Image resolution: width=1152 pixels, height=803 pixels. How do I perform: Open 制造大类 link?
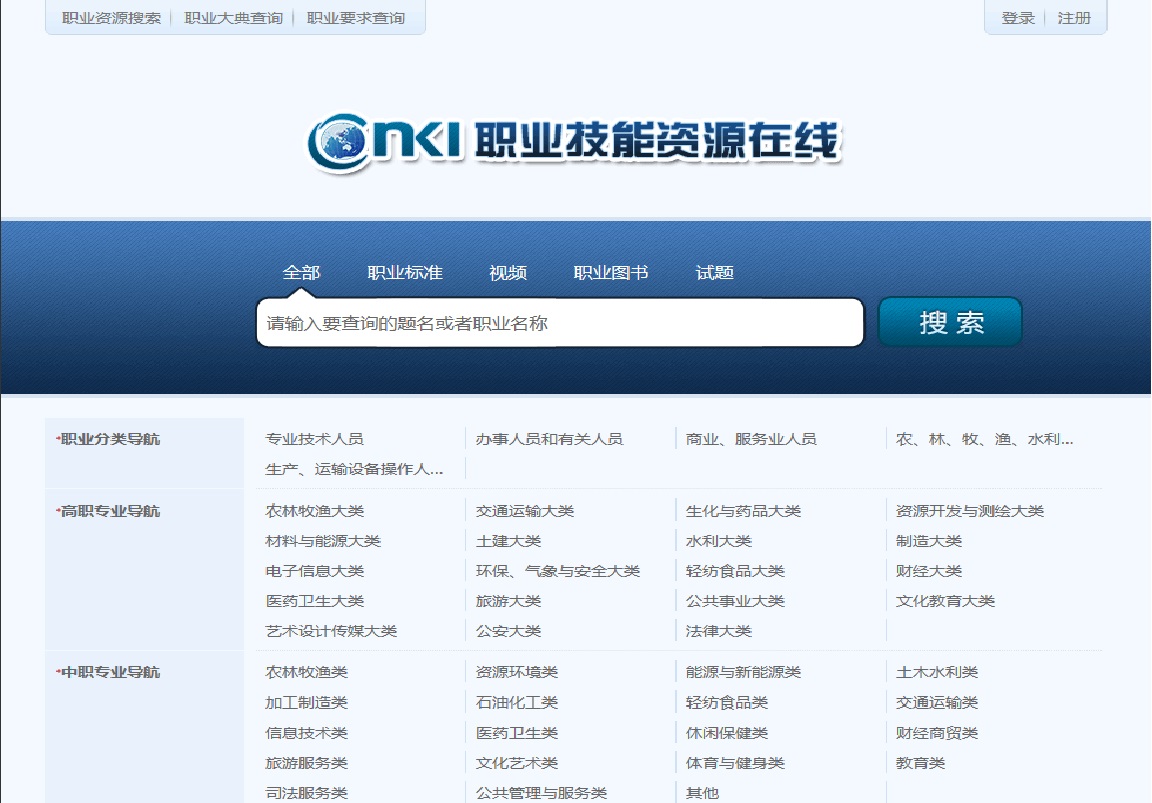pyautogui.click(x=929, y=541)
